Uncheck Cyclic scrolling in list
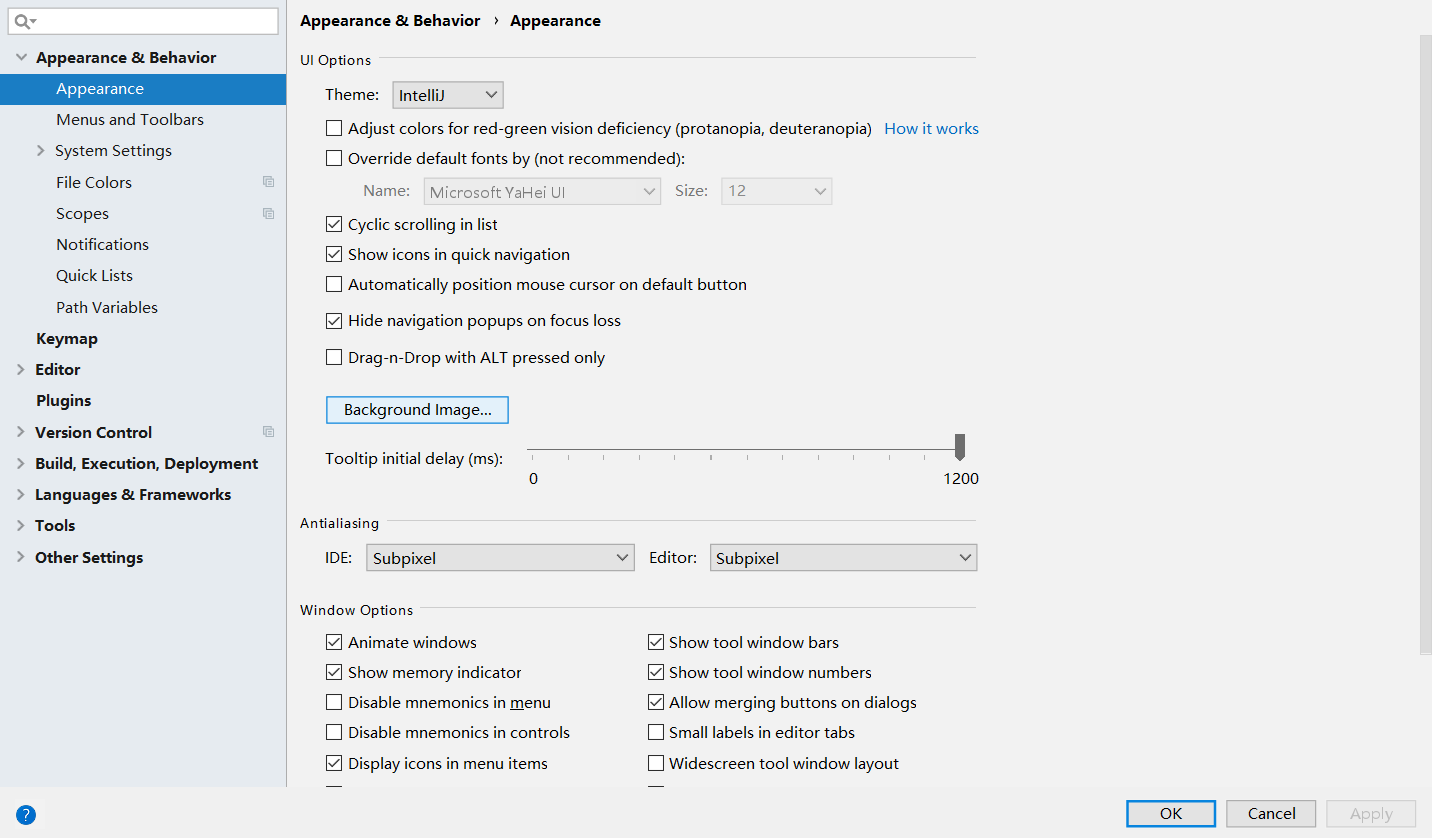 tap(334, 225)
